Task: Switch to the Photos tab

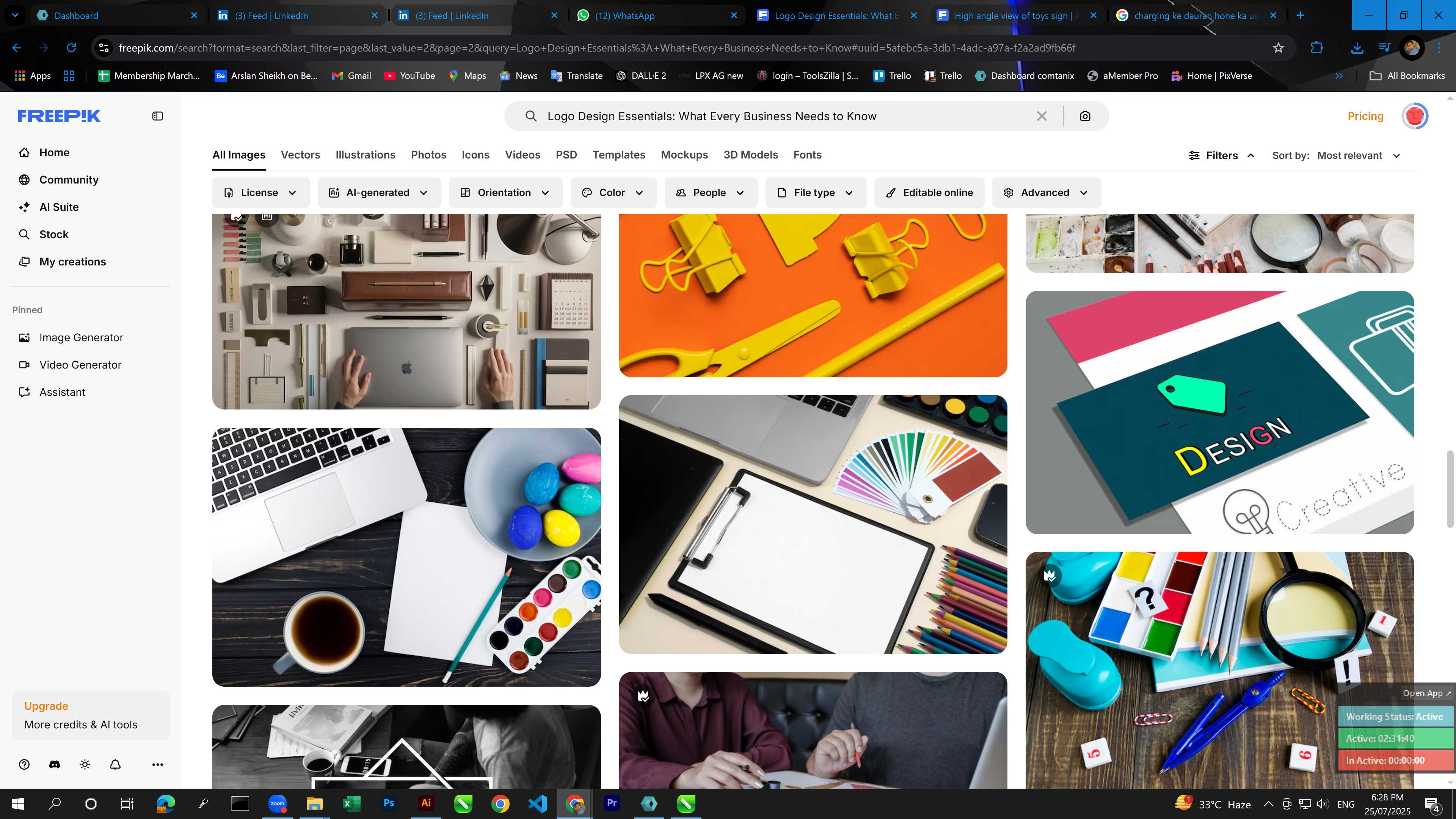Action: coord(428,155)
